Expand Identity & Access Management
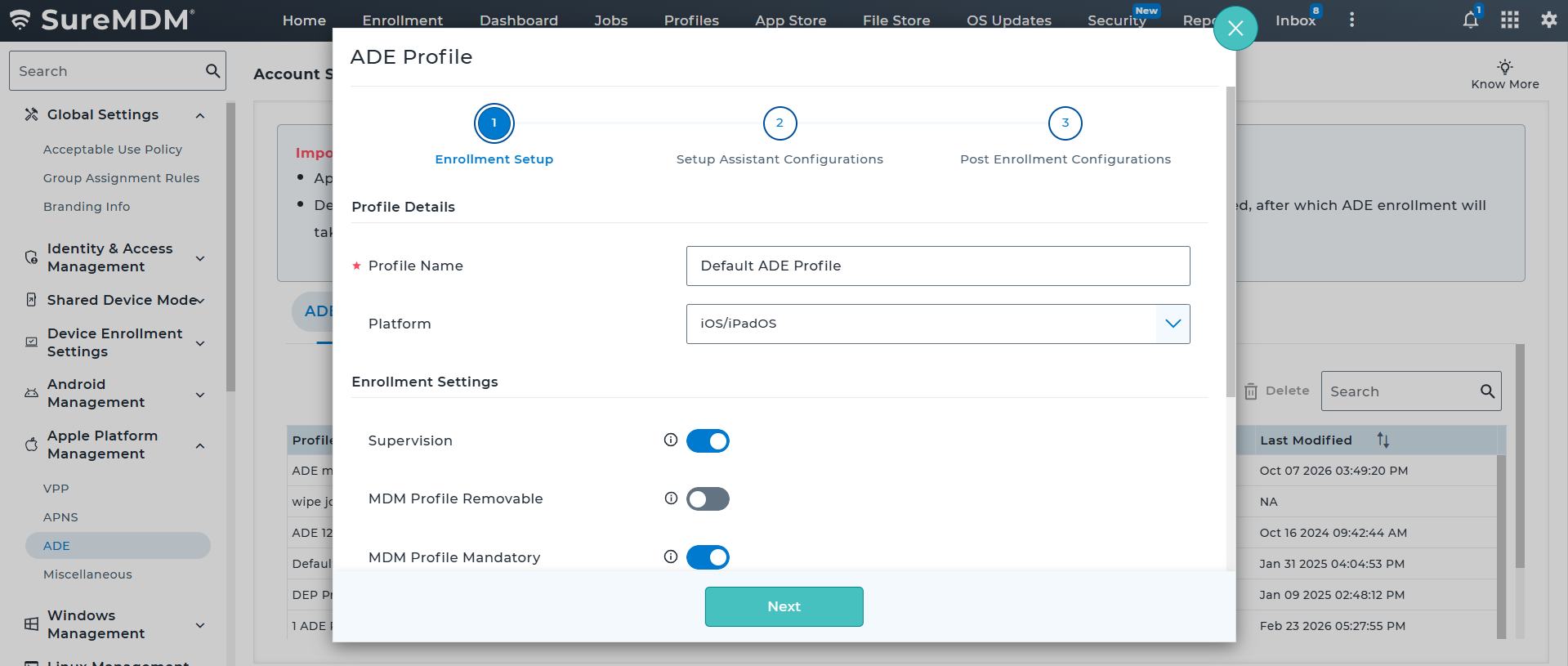Screen dimensions: 1568x666 click(x=200, y=258)
